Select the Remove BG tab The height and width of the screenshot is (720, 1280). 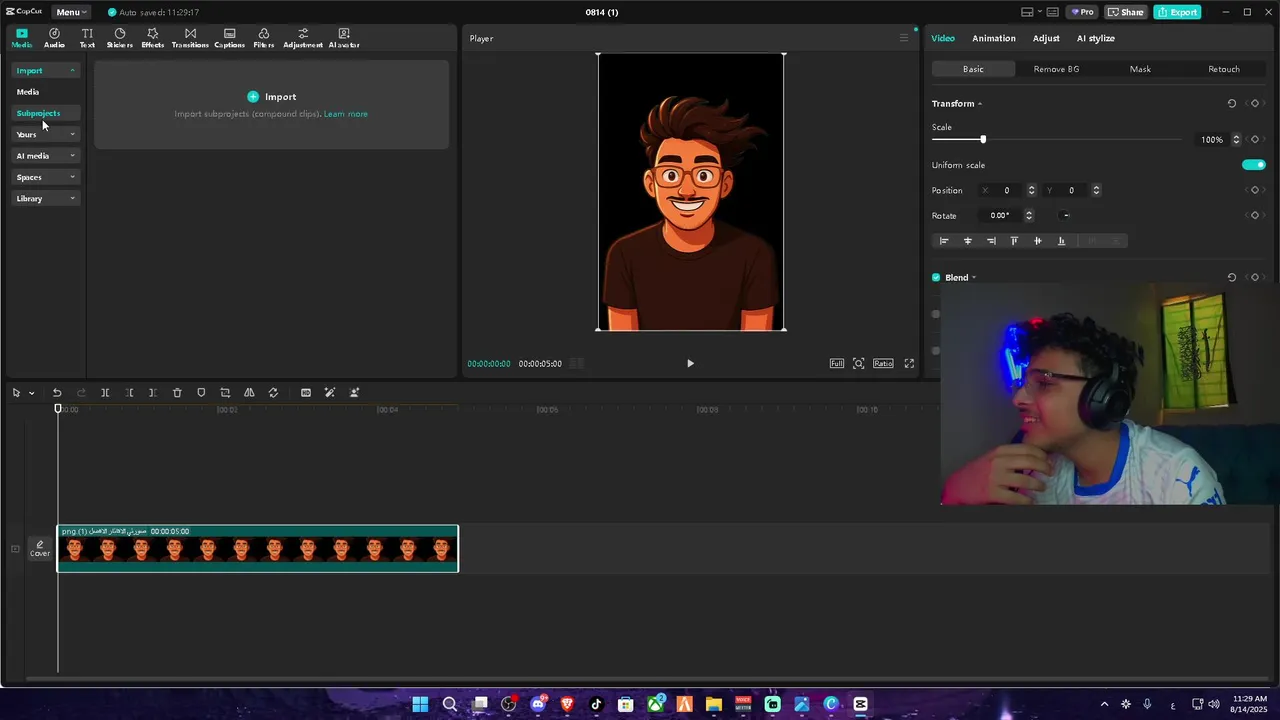click(x=1056, y=69)
